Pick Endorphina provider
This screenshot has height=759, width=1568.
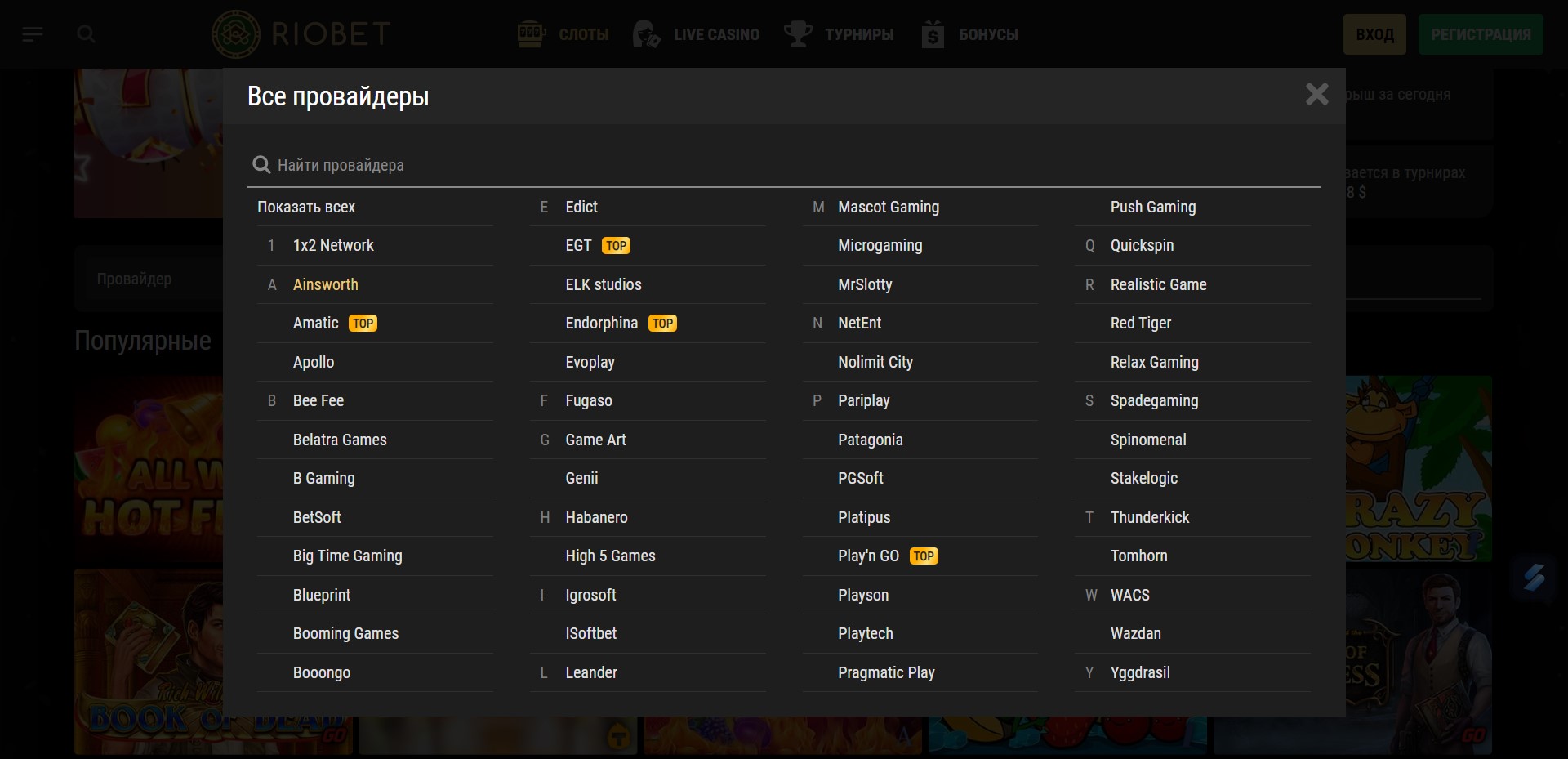(x=602, y=323)
